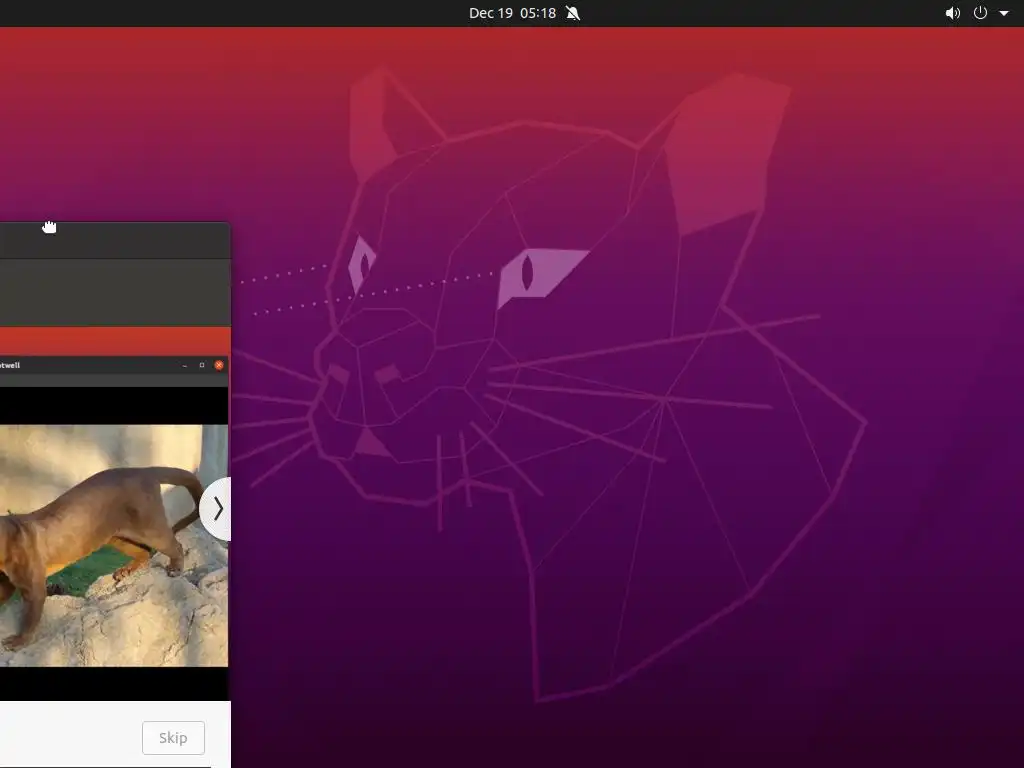Open the clock and calendar panel
The image size is (1024, 768).
tap(512, 13)
